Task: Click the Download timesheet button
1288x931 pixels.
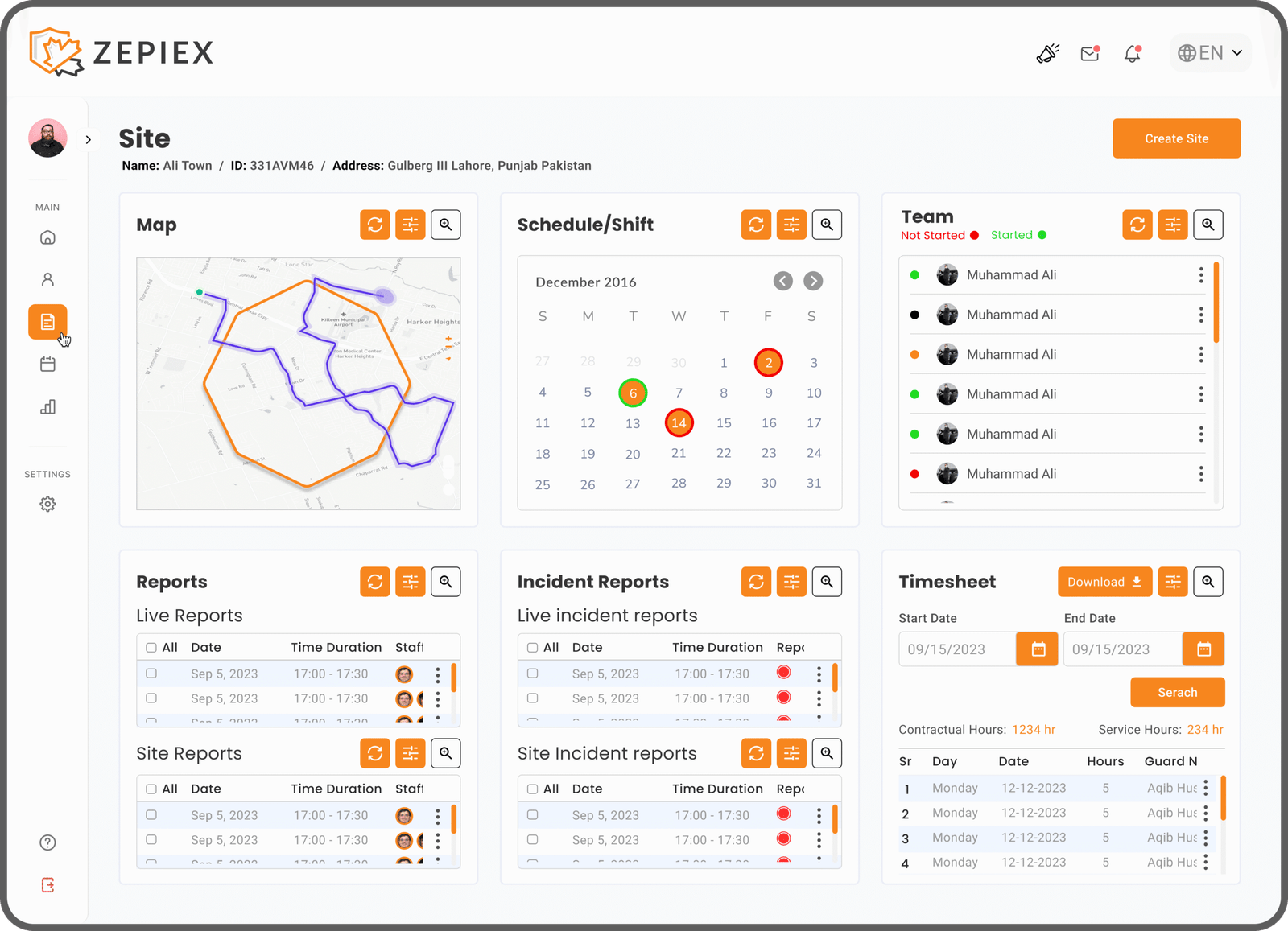Action: (1104, 582)
